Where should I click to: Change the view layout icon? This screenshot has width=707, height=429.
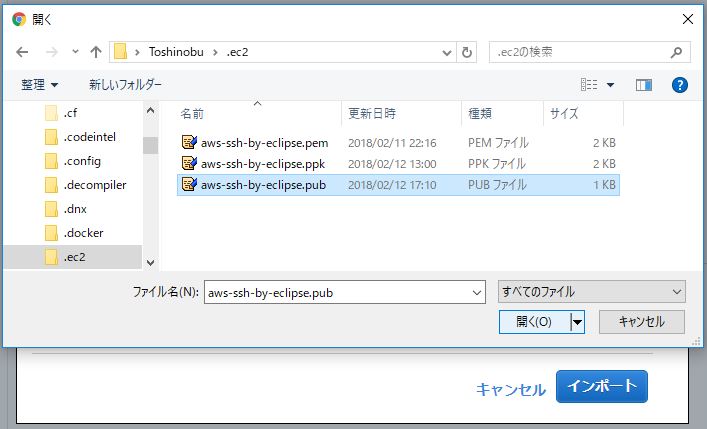tap(589, 84)
